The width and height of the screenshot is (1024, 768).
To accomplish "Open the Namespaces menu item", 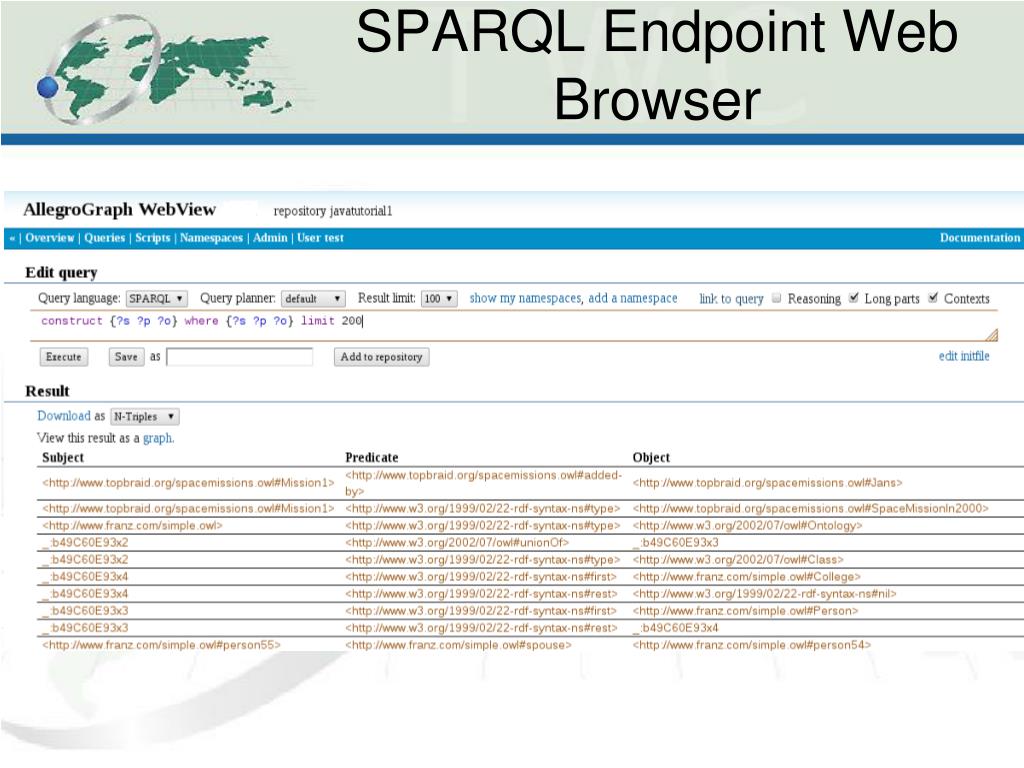I will (x=211, y=238).
